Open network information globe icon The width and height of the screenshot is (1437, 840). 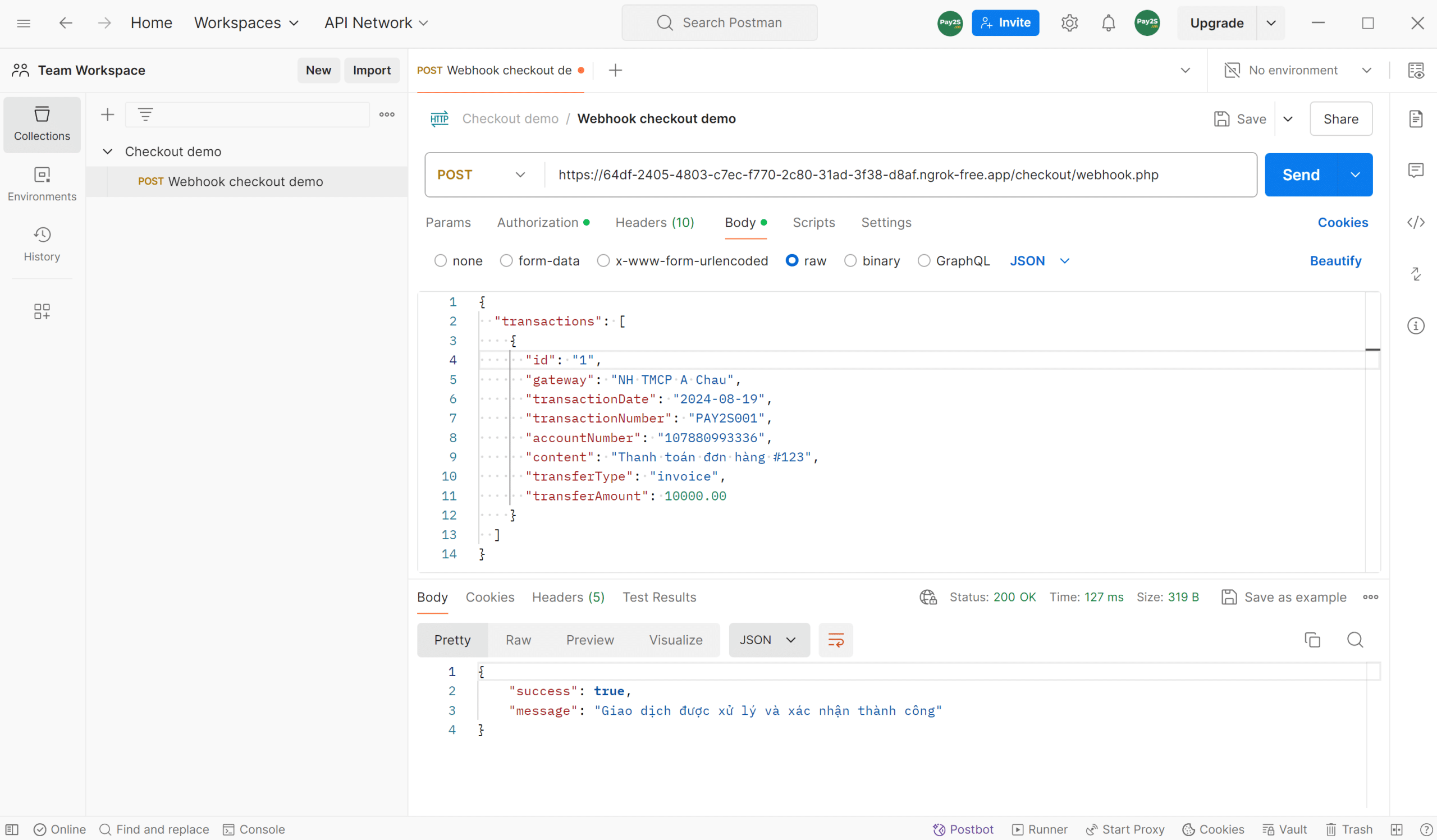928,596
